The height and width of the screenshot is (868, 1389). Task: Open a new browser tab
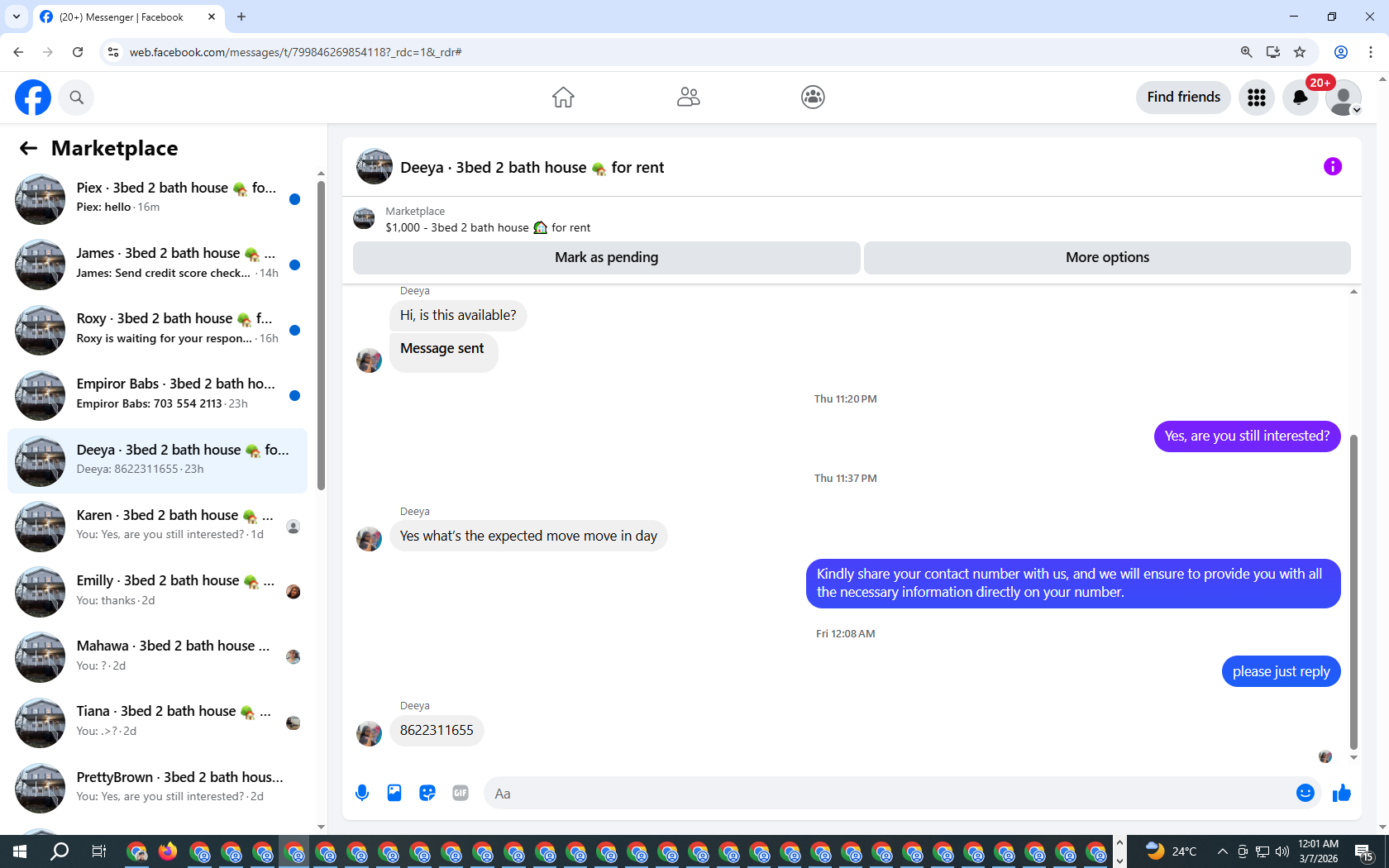[x=241, y=17]
